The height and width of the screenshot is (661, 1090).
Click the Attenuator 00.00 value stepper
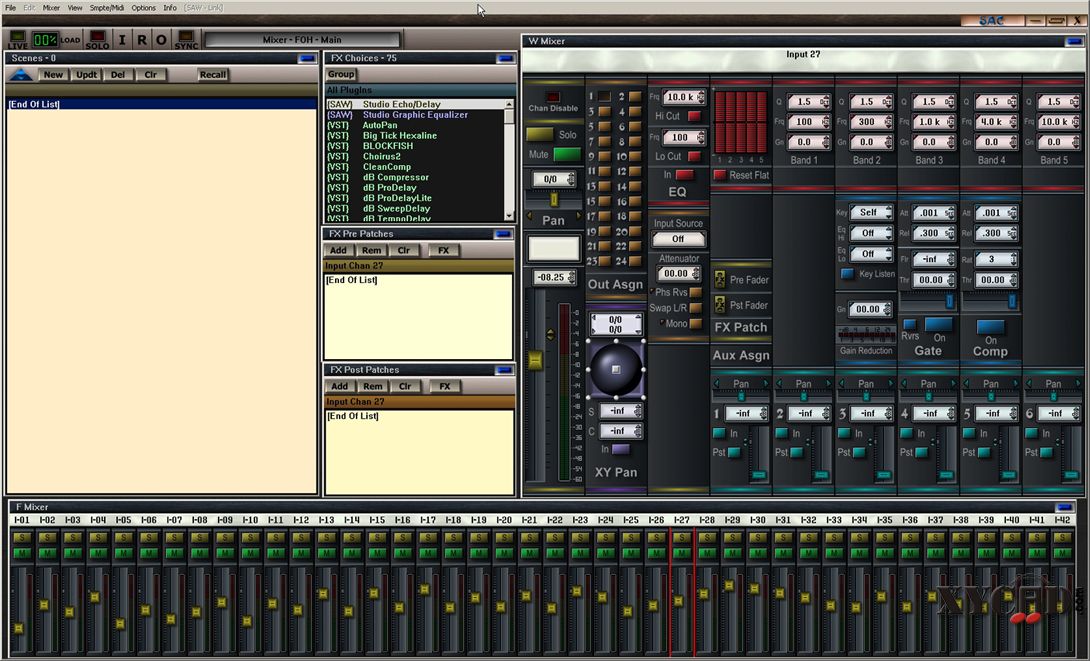[678, 274]
